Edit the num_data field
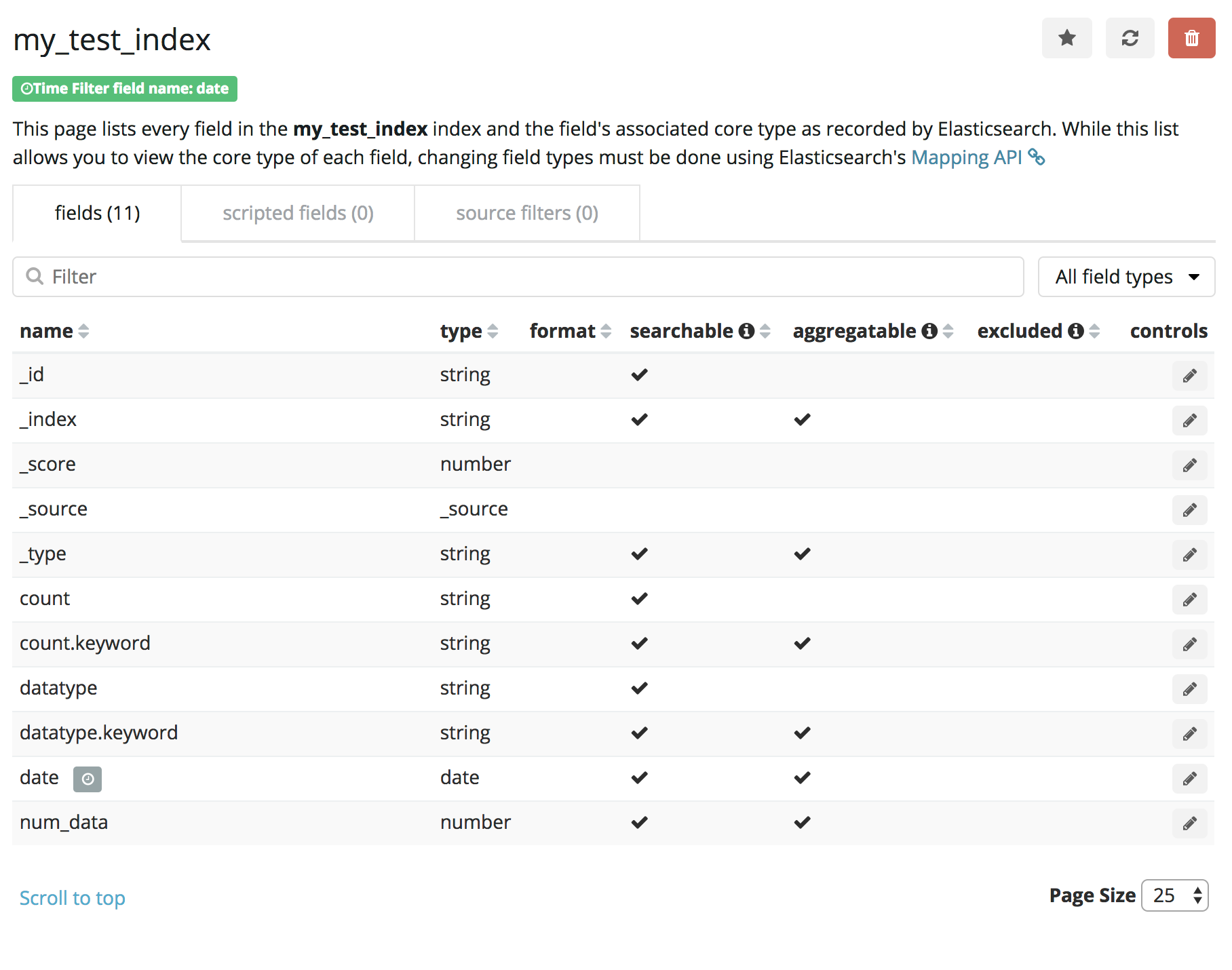Screen dimensions: 1232x970 pos(1189,823)
